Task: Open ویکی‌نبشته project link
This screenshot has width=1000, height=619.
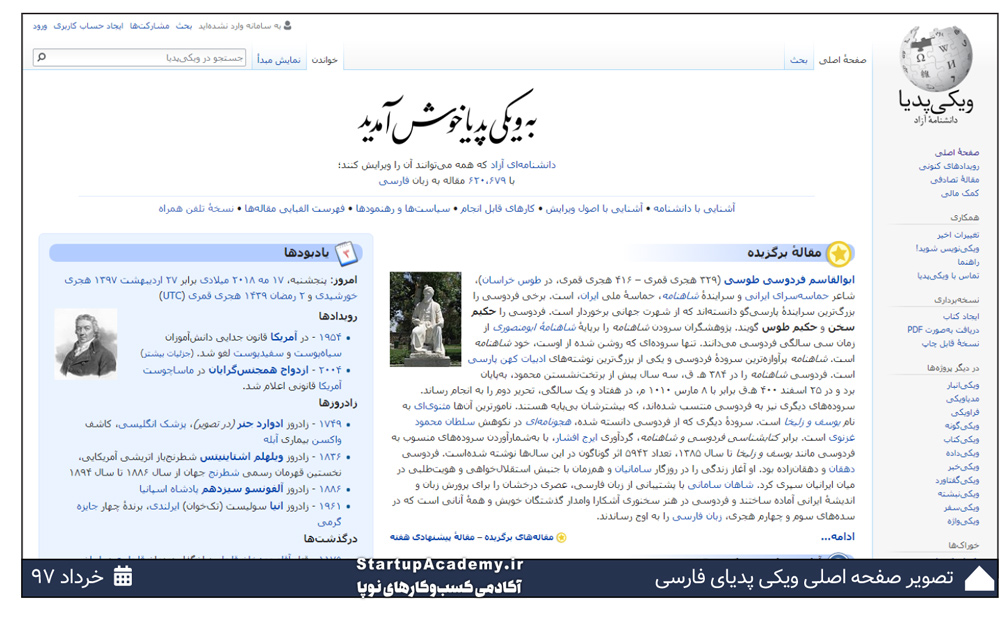Action: (x=959, y=494)
